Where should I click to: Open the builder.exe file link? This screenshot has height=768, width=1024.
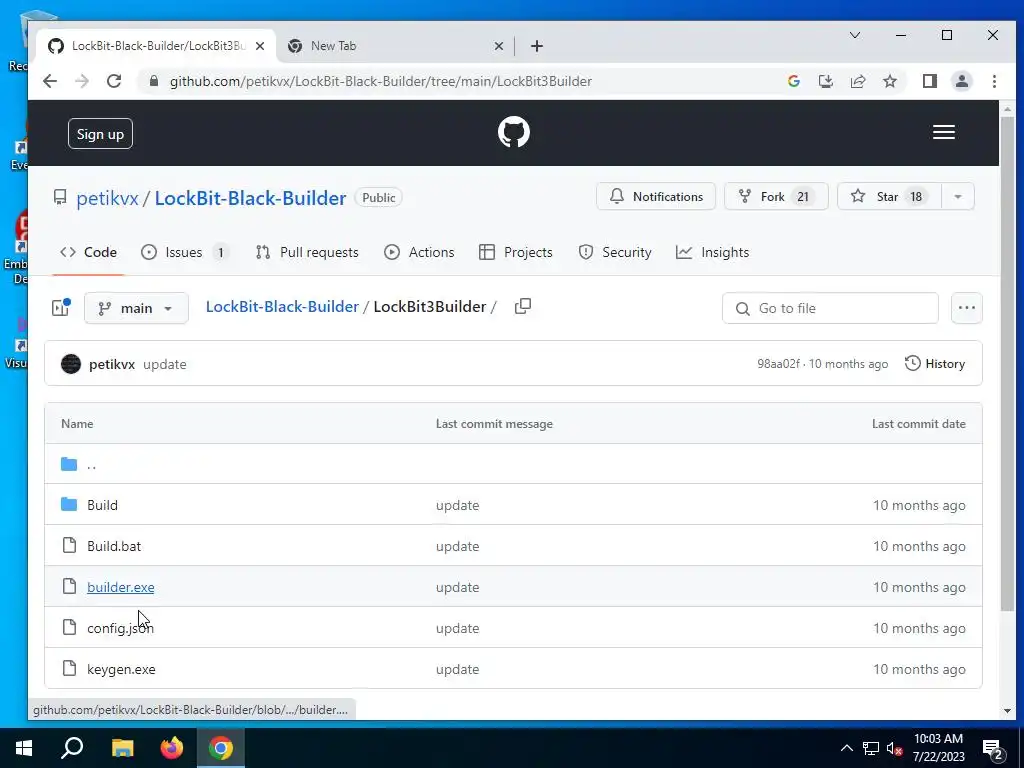(x=121, y=587)
